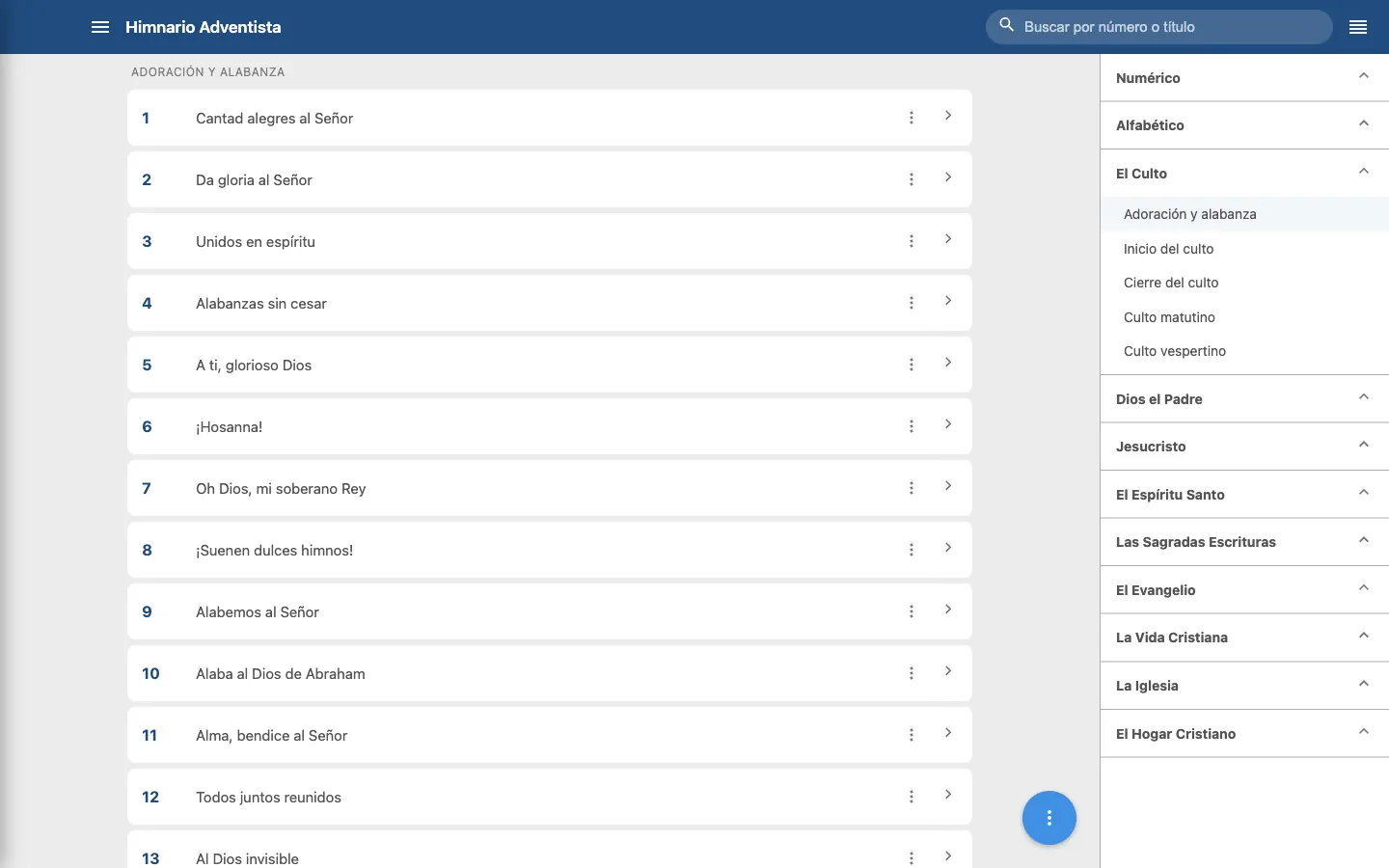Expand the Dios el Padre section
The image size is (1389, 868).
1244,398
